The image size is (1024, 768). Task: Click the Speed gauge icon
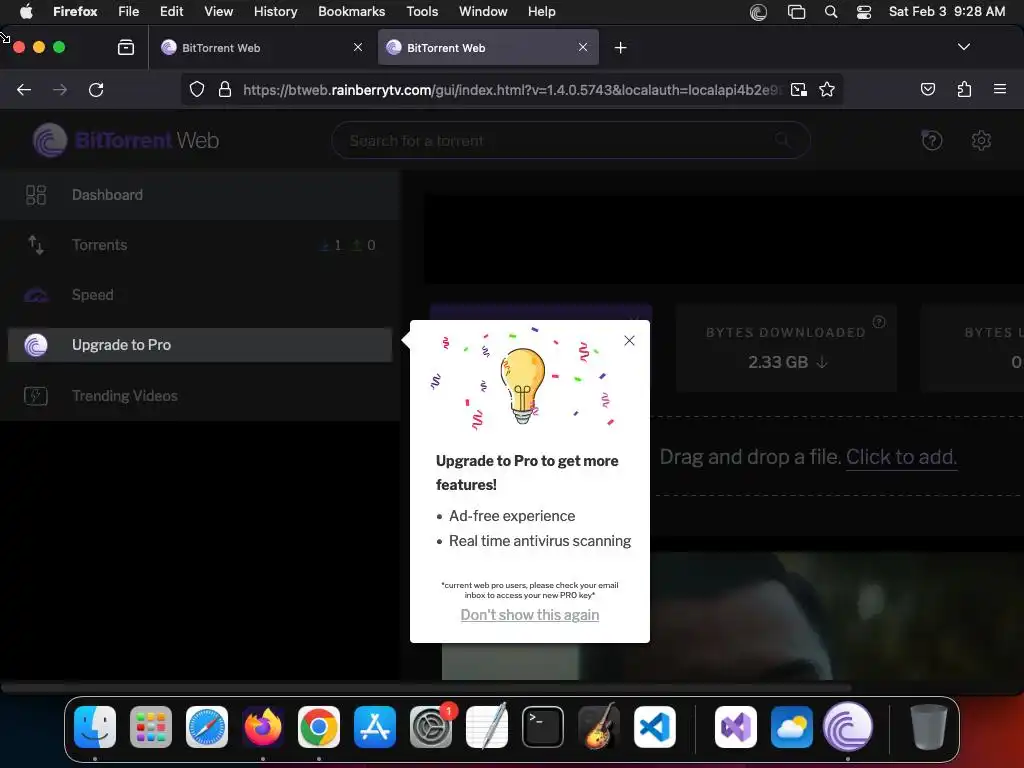pyautogui.click(x=36, y=295)
